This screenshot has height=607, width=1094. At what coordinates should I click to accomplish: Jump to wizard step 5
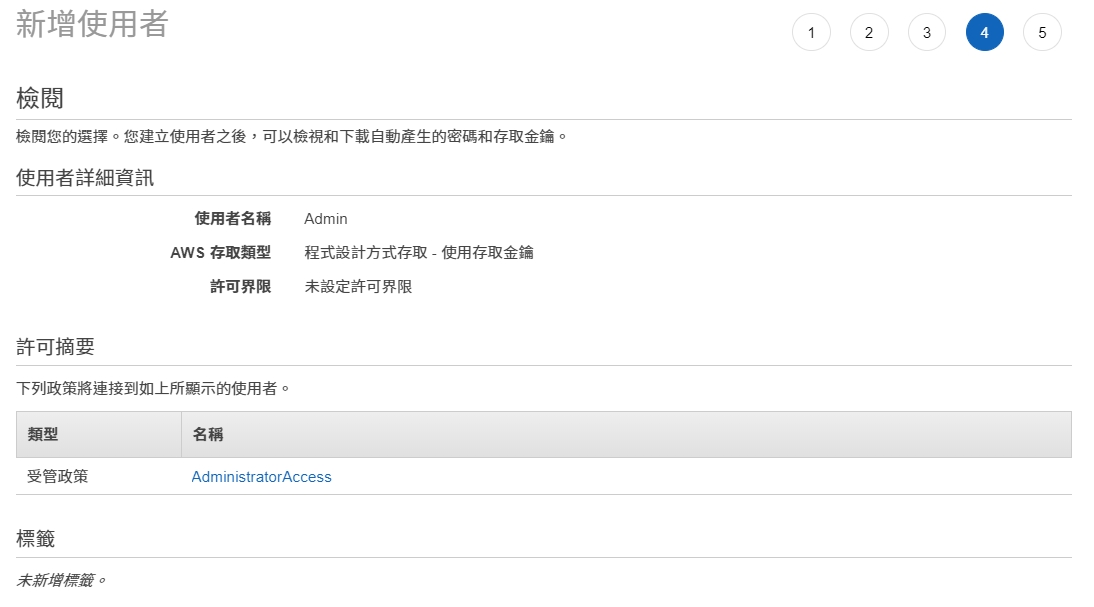[x=1042, y=32]
